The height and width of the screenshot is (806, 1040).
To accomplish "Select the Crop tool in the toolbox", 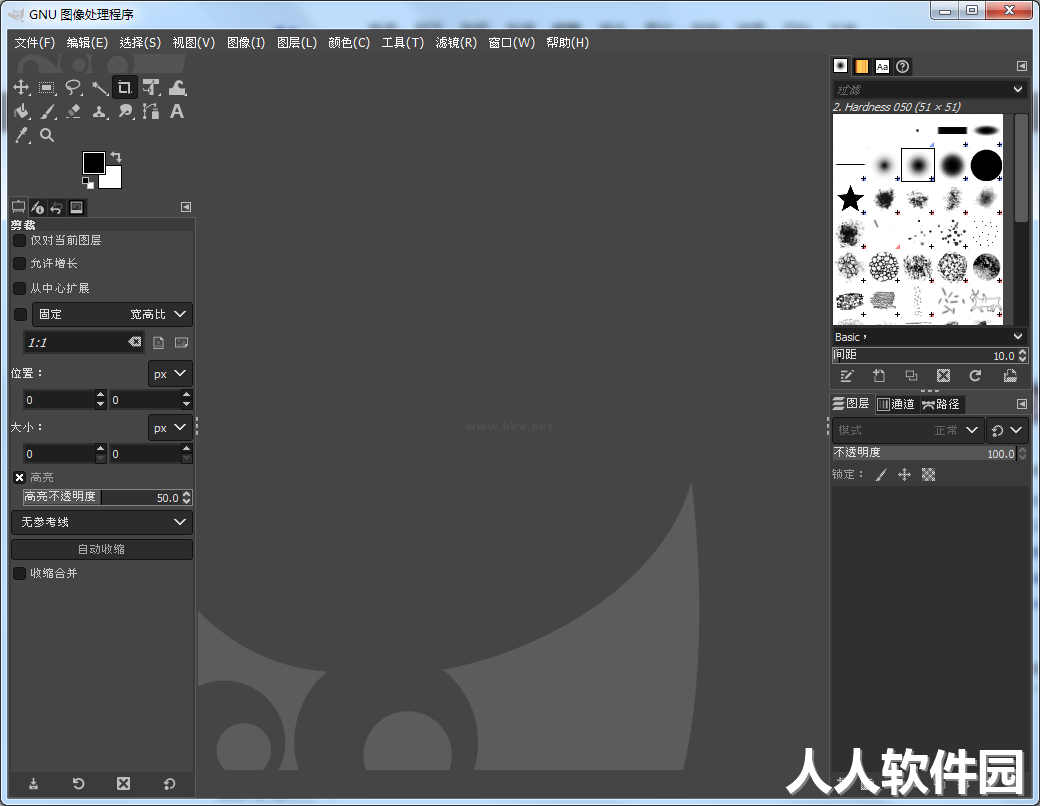I will pos(125,87).
